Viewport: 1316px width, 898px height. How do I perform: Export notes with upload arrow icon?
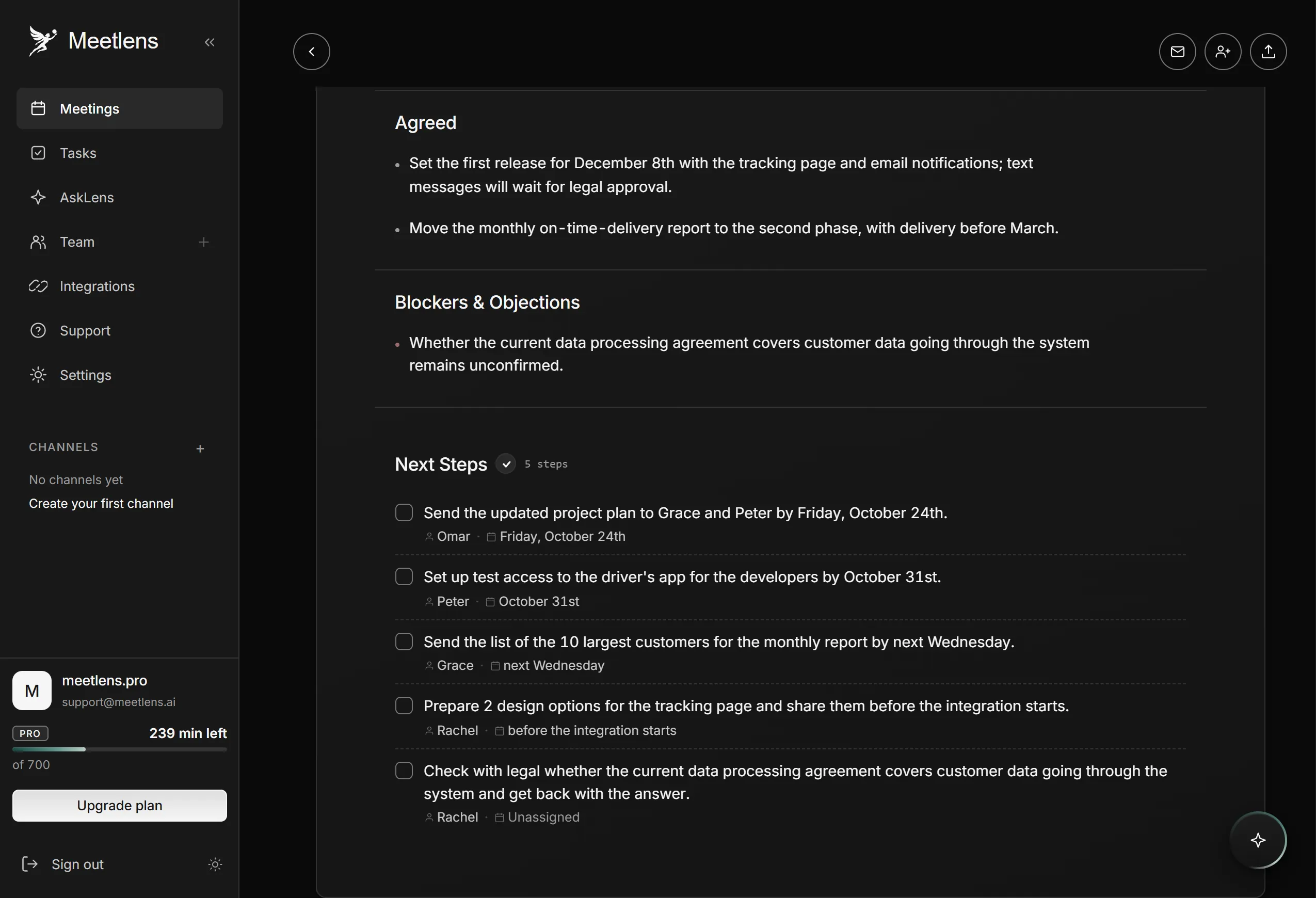1268,52
